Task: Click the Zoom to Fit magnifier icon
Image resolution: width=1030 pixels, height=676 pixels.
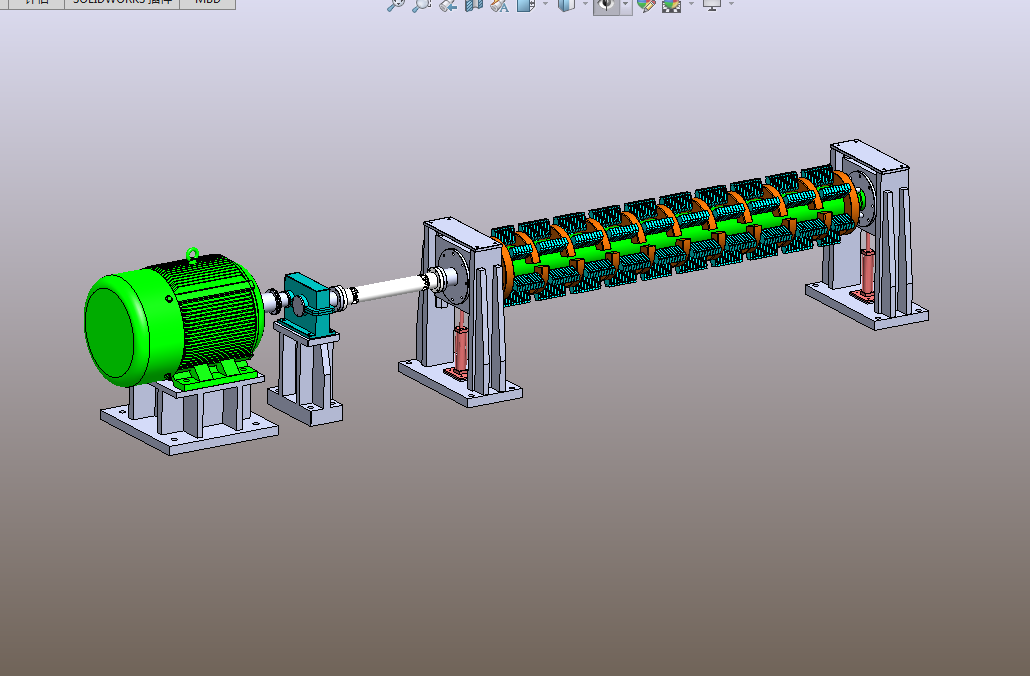Action: pos(395,5)
